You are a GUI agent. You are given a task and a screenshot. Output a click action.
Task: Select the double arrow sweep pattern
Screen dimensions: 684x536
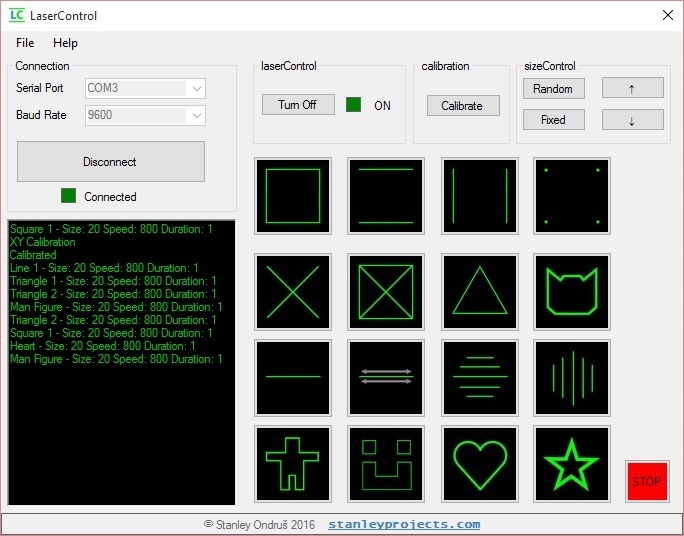[x=386, y=378]
